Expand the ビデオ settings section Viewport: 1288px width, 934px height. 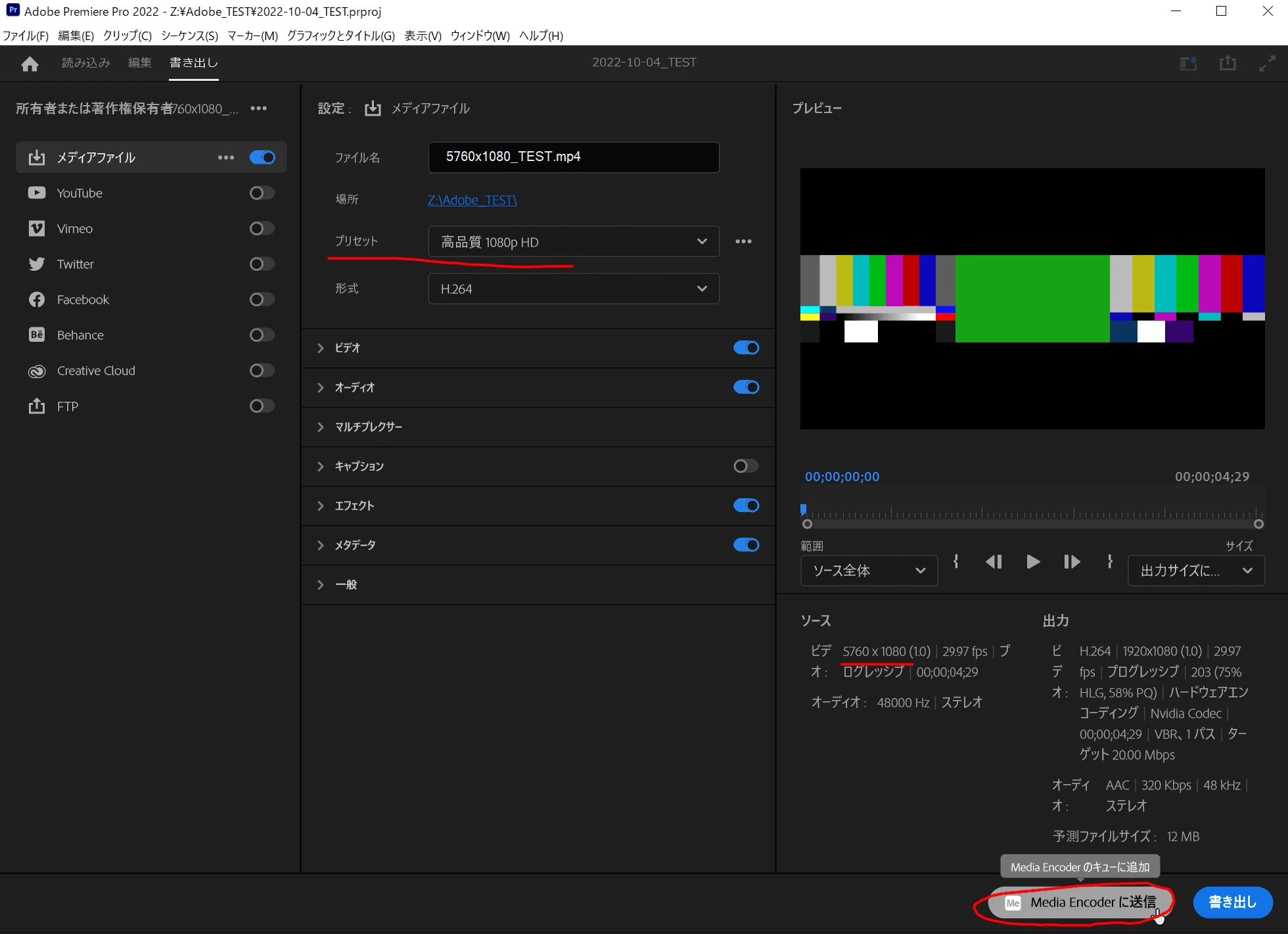click(x=321, y=348)
